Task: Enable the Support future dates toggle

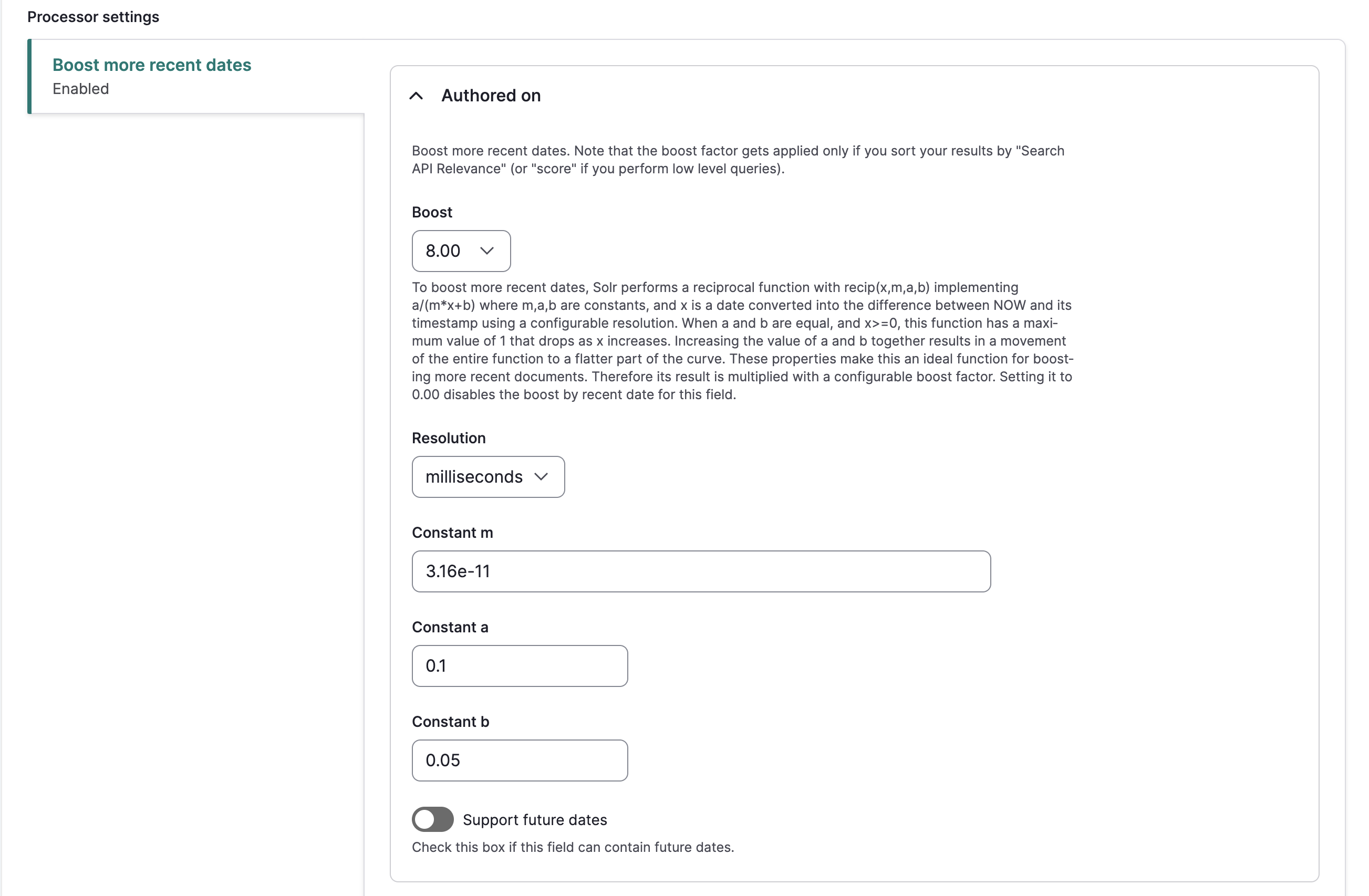Action: [x=432, y=819]
